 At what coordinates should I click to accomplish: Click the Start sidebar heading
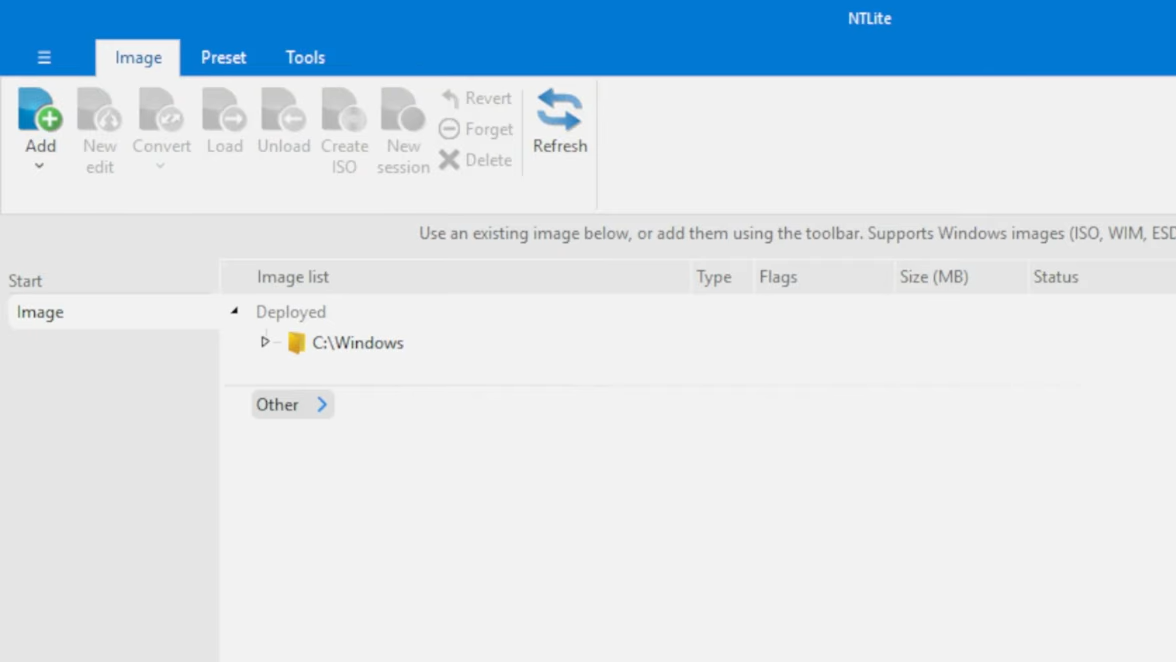click(26, 281)
